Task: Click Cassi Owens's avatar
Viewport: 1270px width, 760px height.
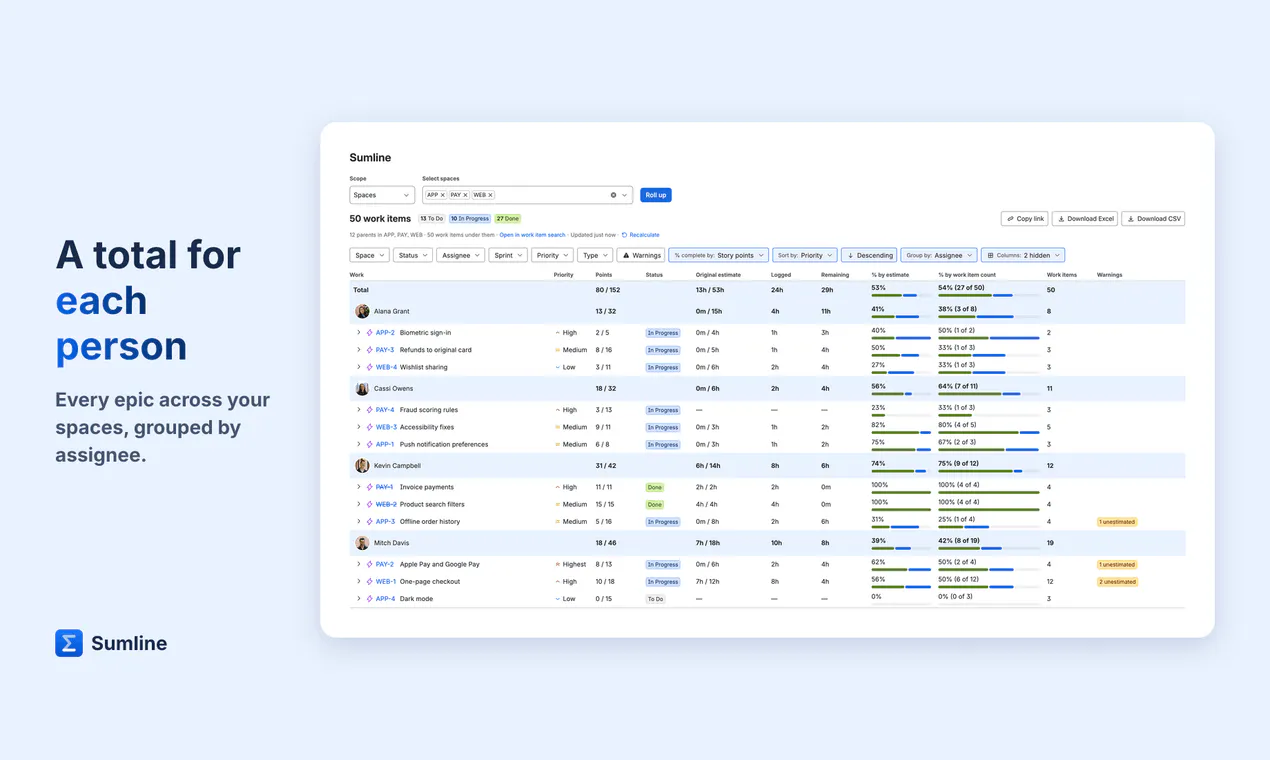Action: coord(362,388)
